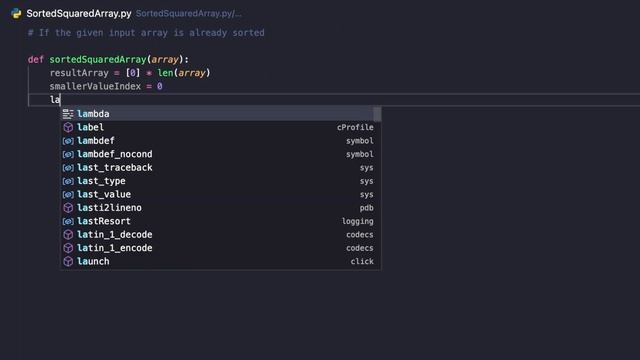Click the 'pdb' source label

pos(367,208)
